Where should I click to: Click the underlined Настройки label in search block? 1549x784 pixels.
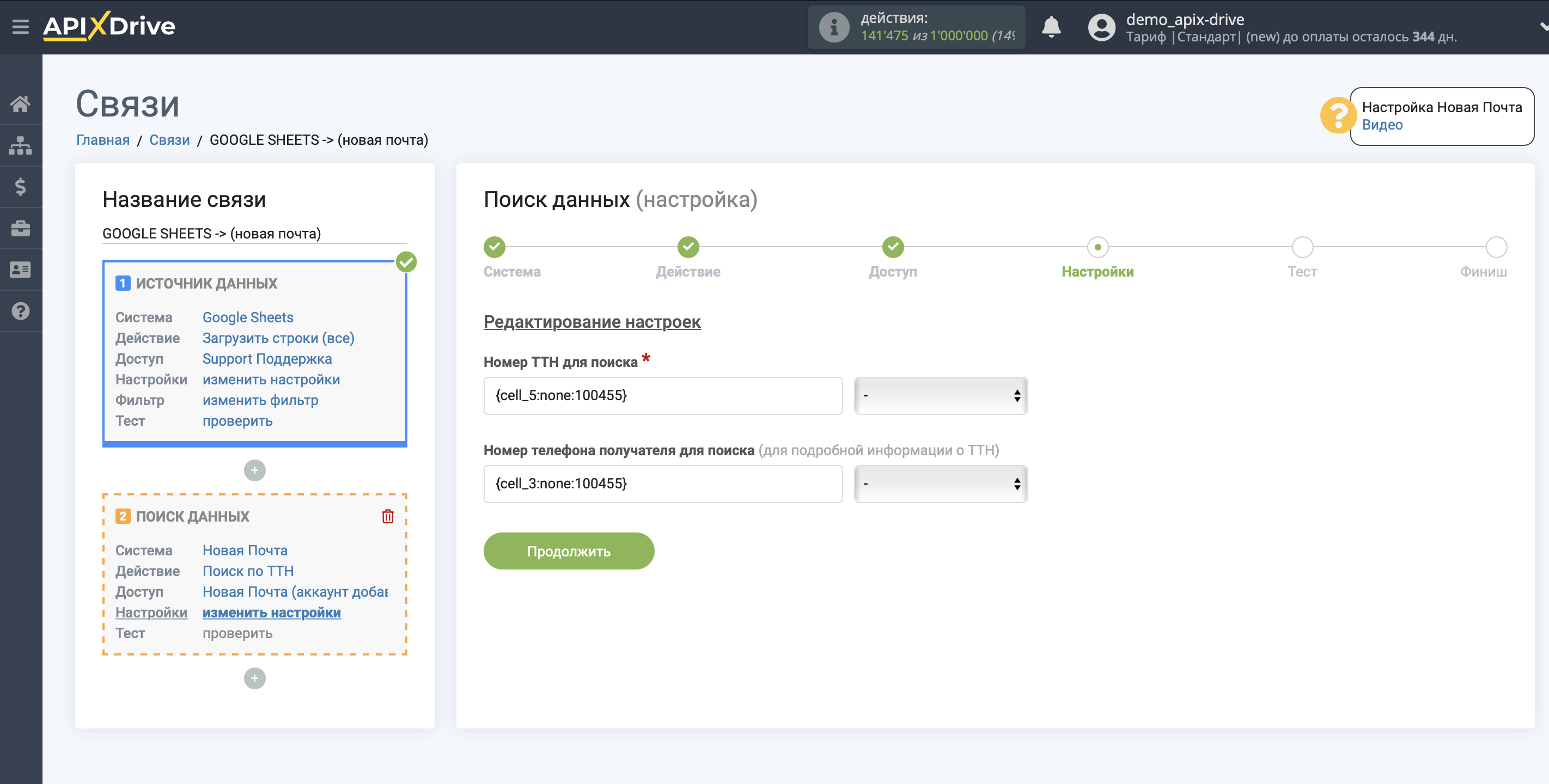click(x=151, y=612)
